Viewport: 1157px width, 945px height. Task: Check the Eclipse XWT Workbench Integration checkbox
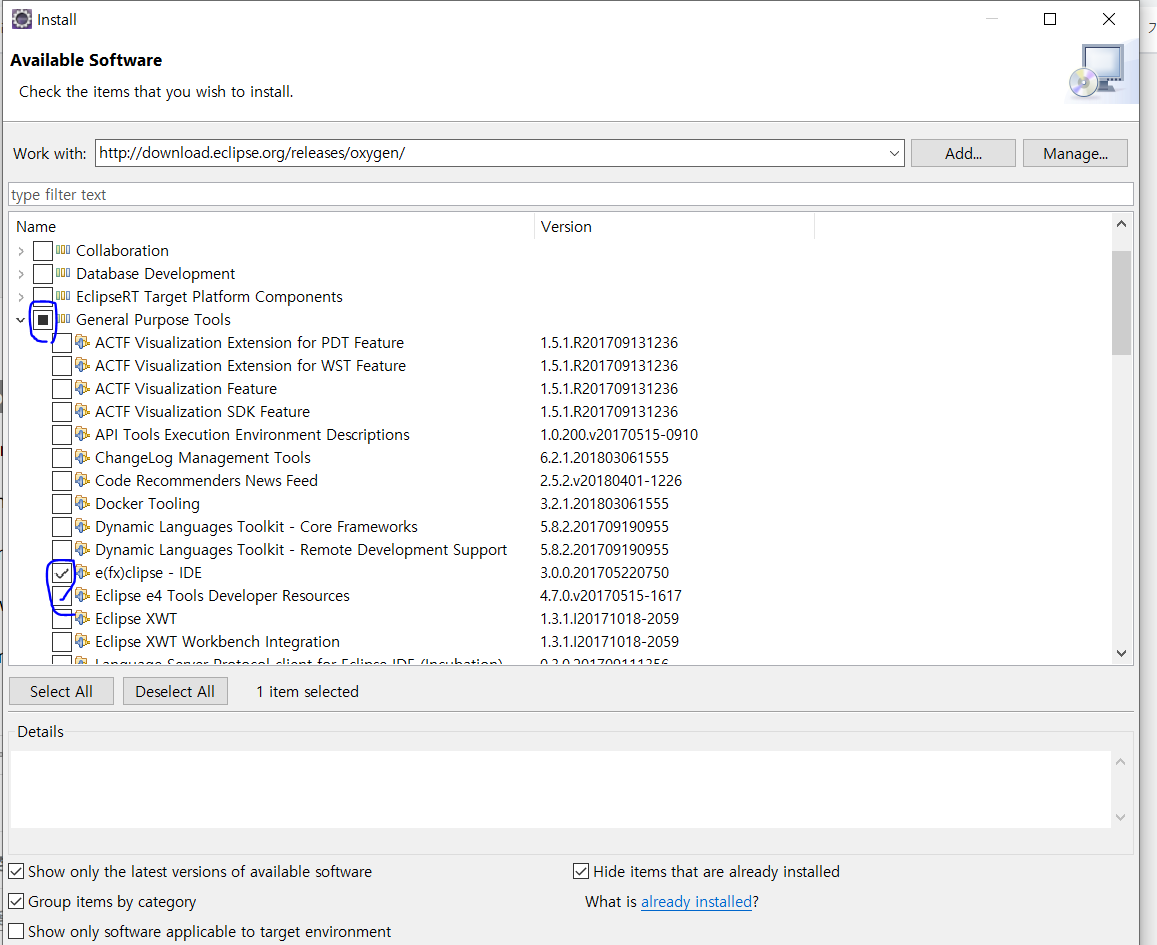(x=62, y=642)
